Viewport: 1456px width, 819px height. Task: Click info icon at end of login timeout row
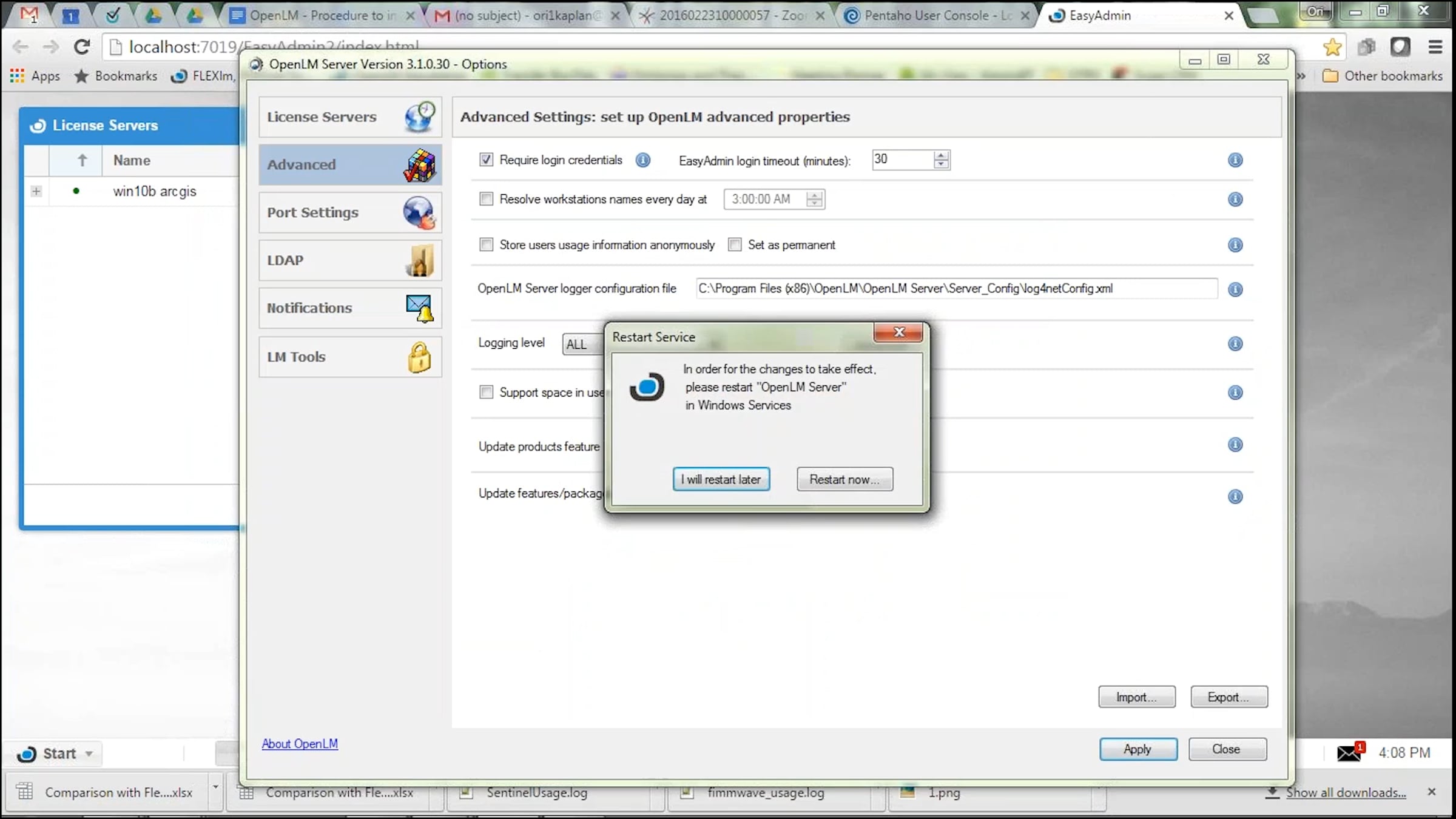[1235, 160]
